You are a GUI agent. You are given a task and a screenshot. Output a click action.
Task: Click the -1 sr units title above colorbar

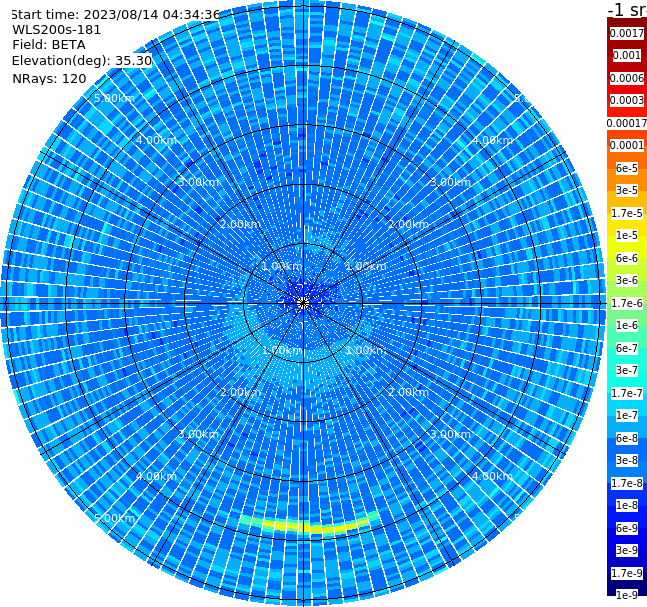coord(627,9)
